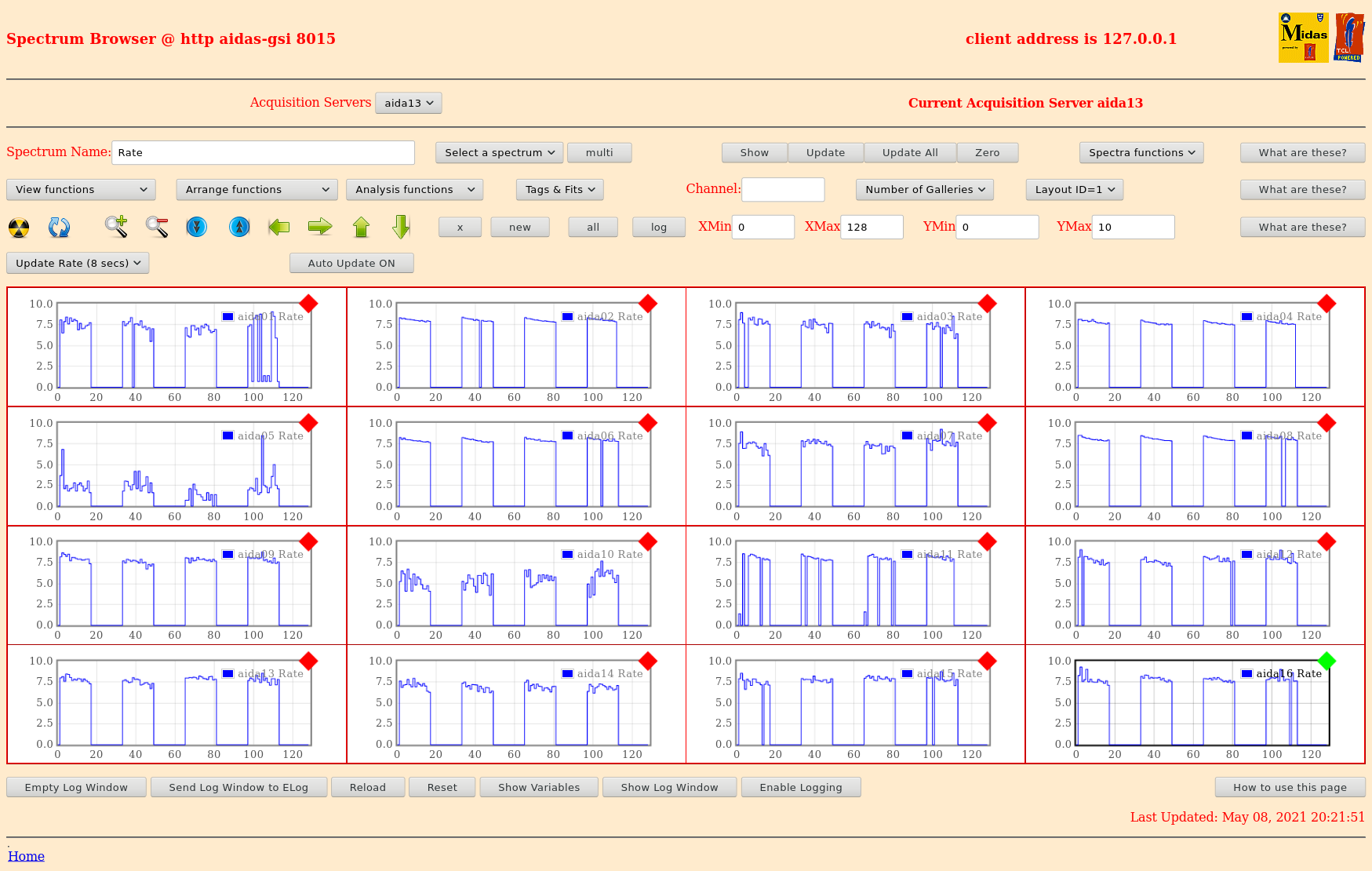Click the Update All button
1372x871 pixels.
(909, 153)
